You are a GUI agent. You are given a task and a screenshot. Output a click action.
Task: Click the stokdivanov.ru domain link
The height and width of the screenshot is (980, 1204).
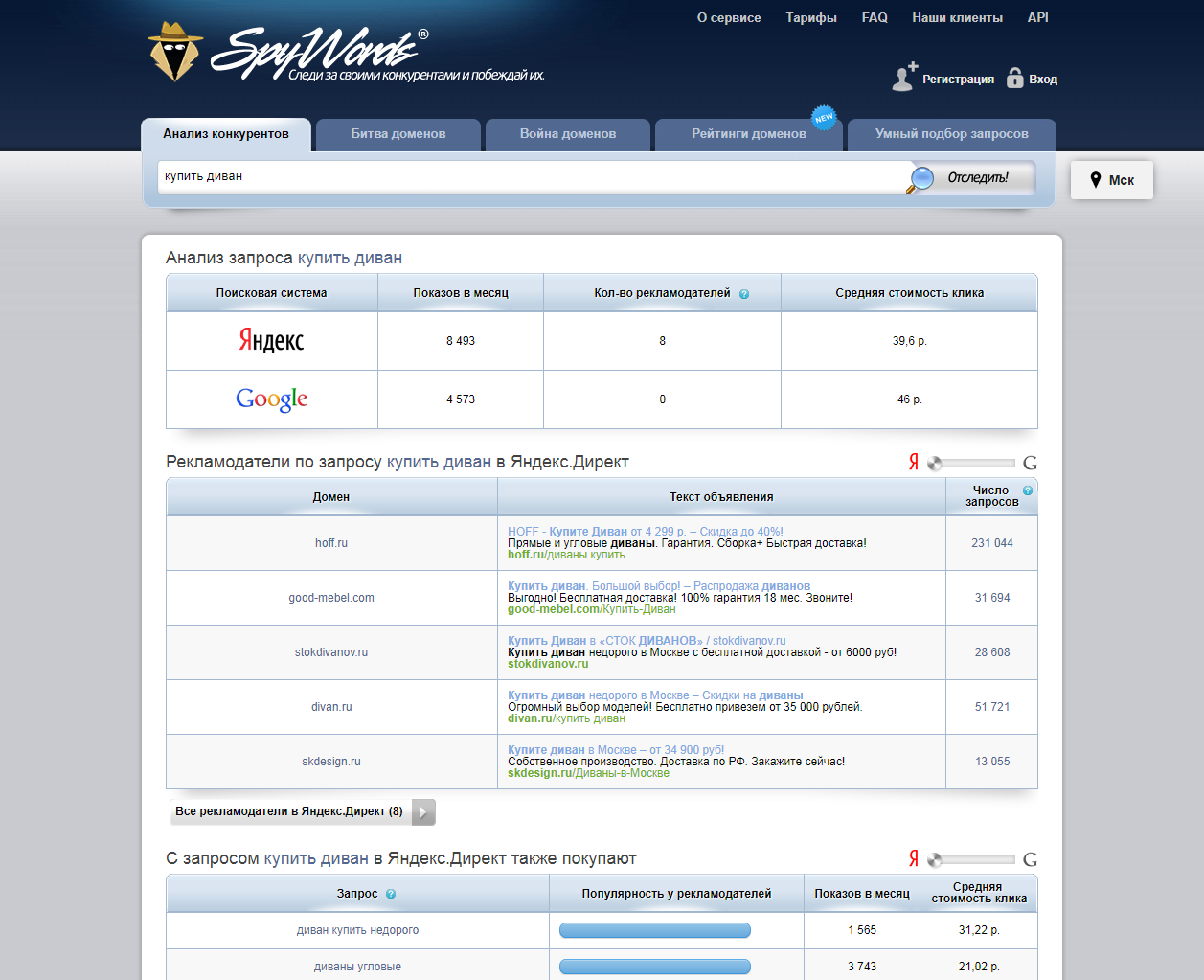click(331, 652)
